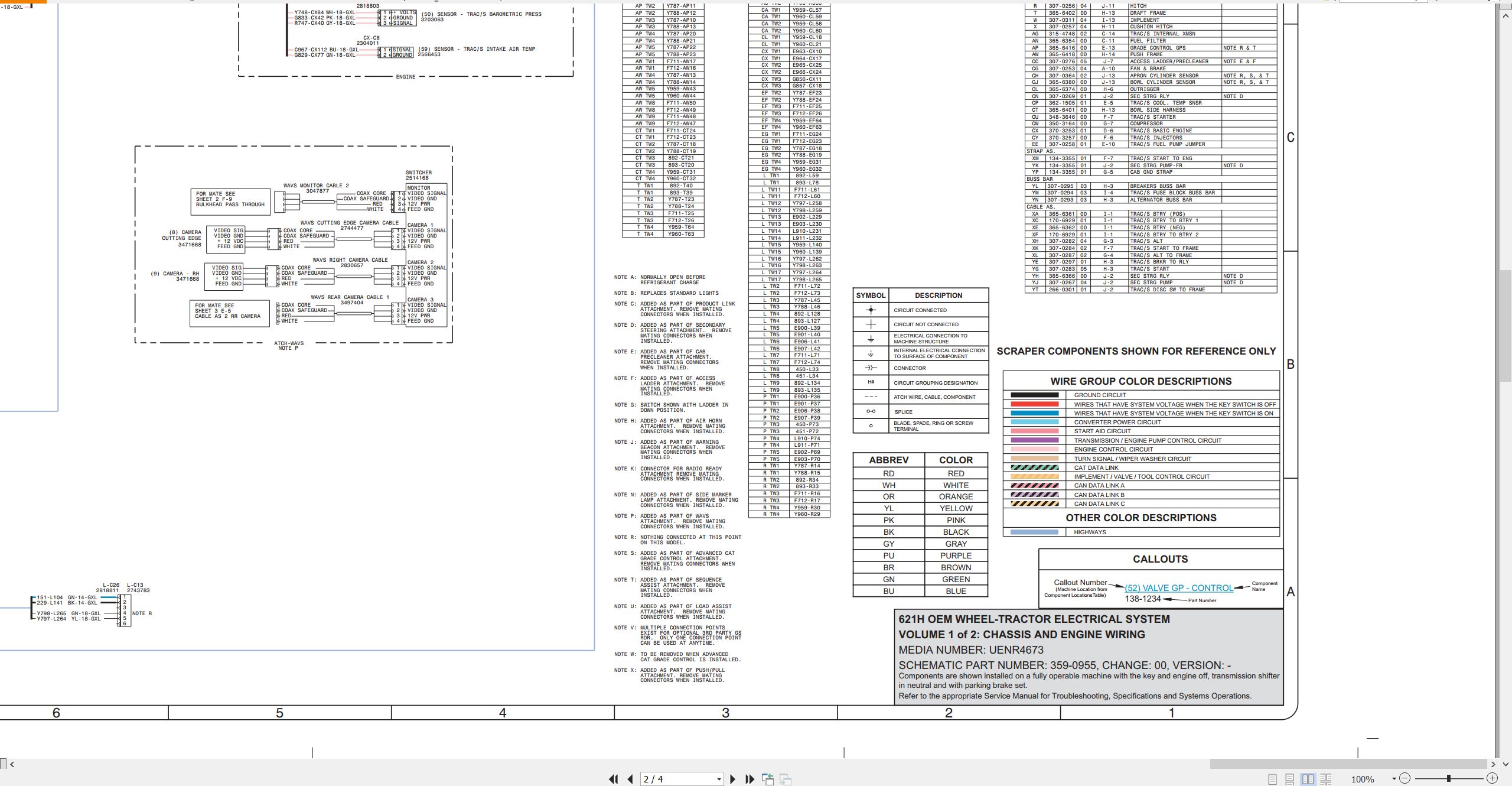Click SENSOR - TRAC/S INTAKE AIR TEMP
1512x786 pixels.
pyautogui.click(x=486, y=49)
